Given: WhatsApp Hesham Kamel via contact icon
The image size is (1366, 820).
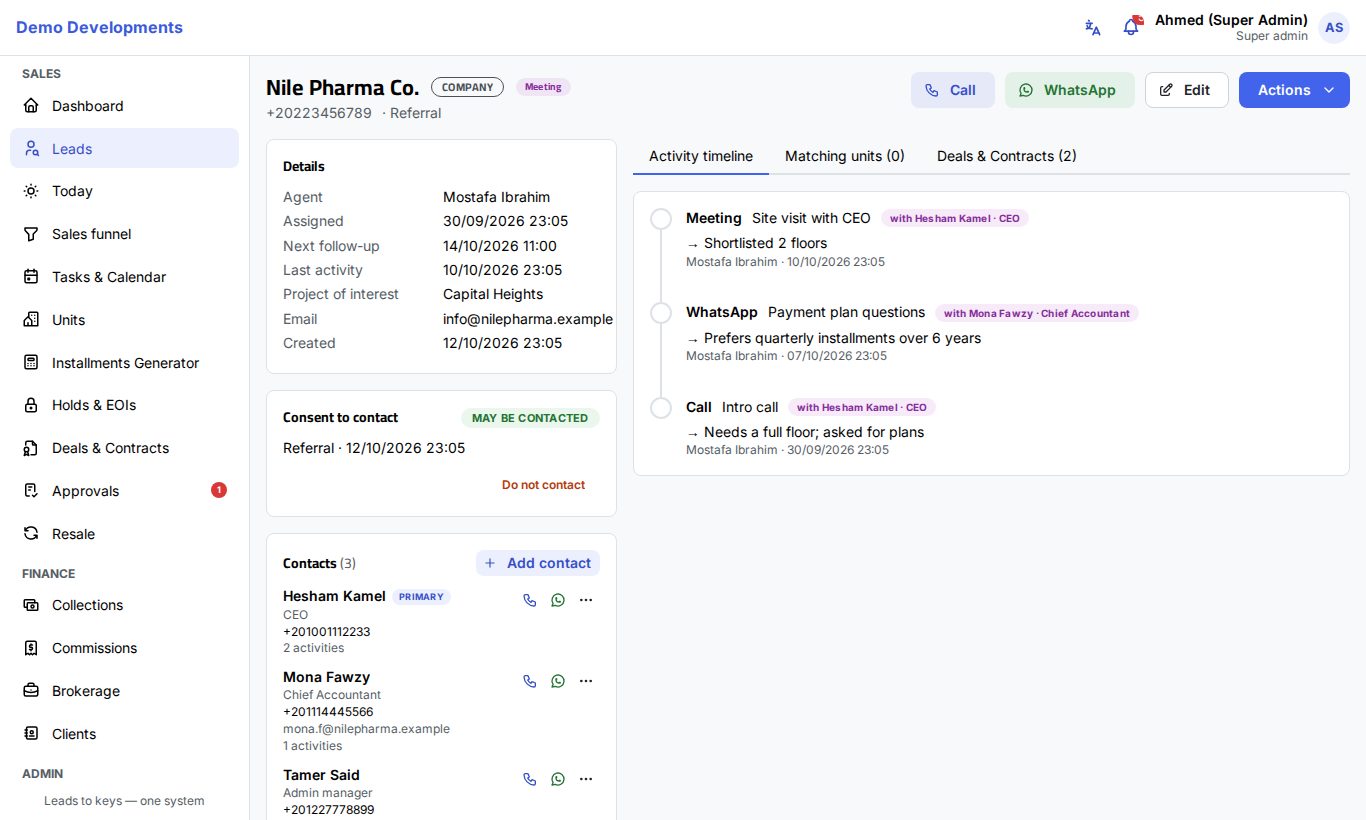Looking at the screenshot, I should (x=558, y=600).
